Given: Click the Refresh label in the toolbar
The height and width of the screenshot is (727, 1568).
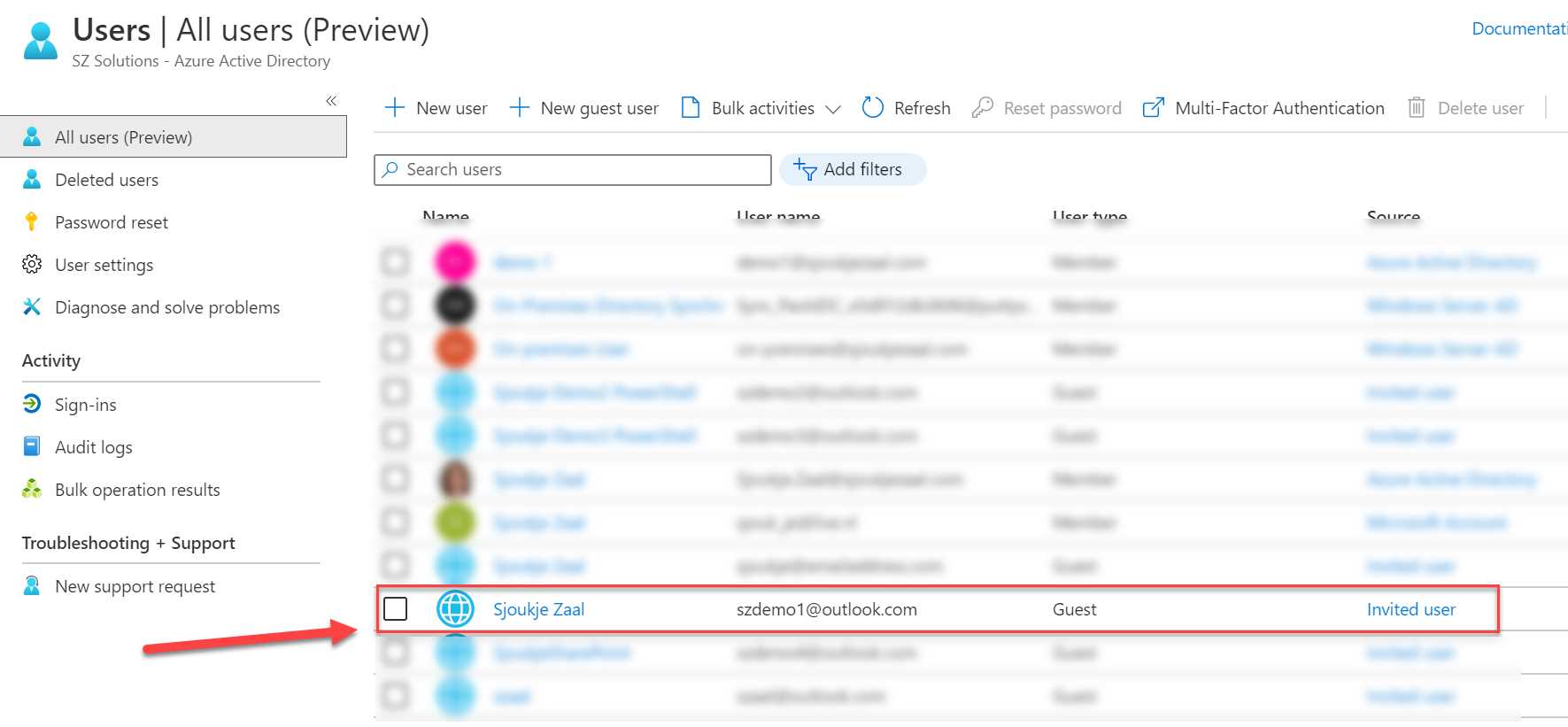Looking at the screenshot, I should pos(922,108).
